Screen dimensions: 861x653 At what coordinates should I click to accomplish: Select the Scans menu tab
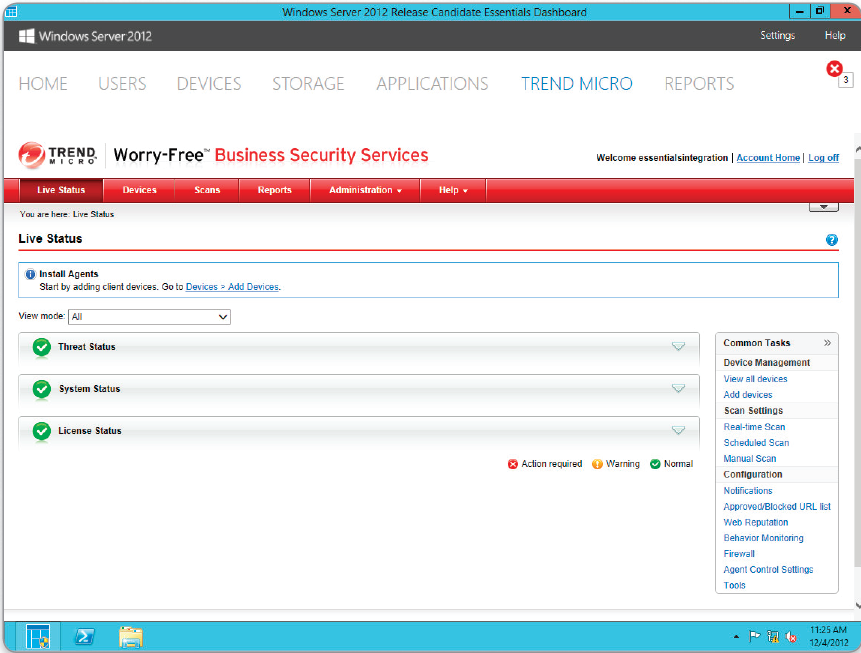pyautogui.click(x=207, y=190)
